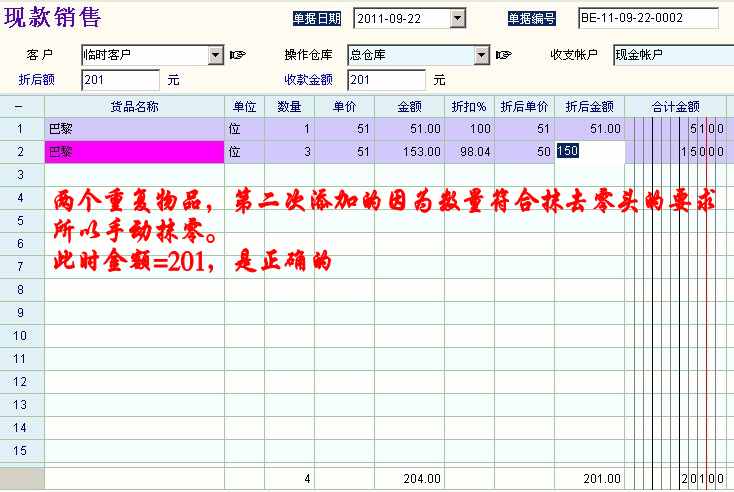
Task: Select row 1 product name 巴黎
Action: click(134, 129)
